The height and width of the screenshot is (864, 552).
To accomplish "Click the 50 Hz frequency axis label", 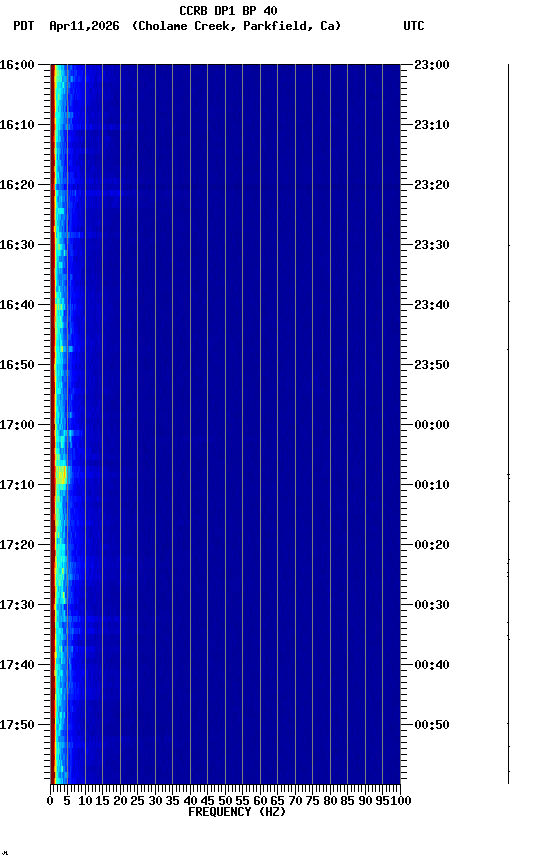I will tap(225, 801).
